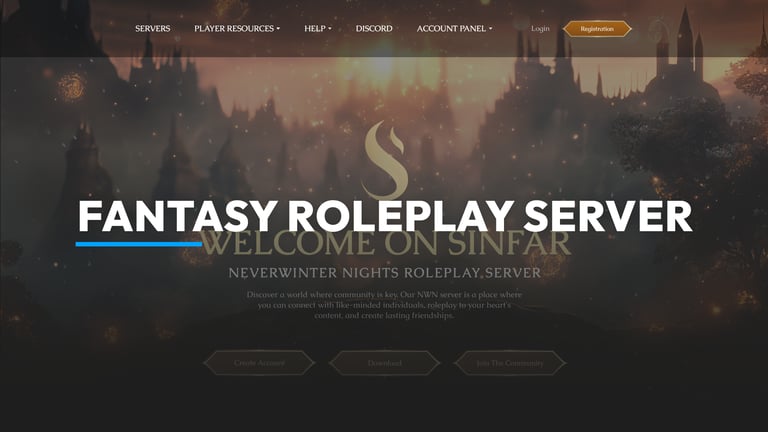Click the Welcome on Sinfar heading

click(x=385, y=243)
